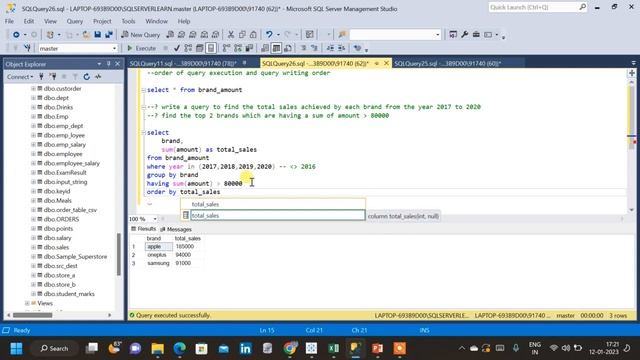Screen dimensions: 640x360
Task: Switch to the Messages results tab
Action: [176, 229]
